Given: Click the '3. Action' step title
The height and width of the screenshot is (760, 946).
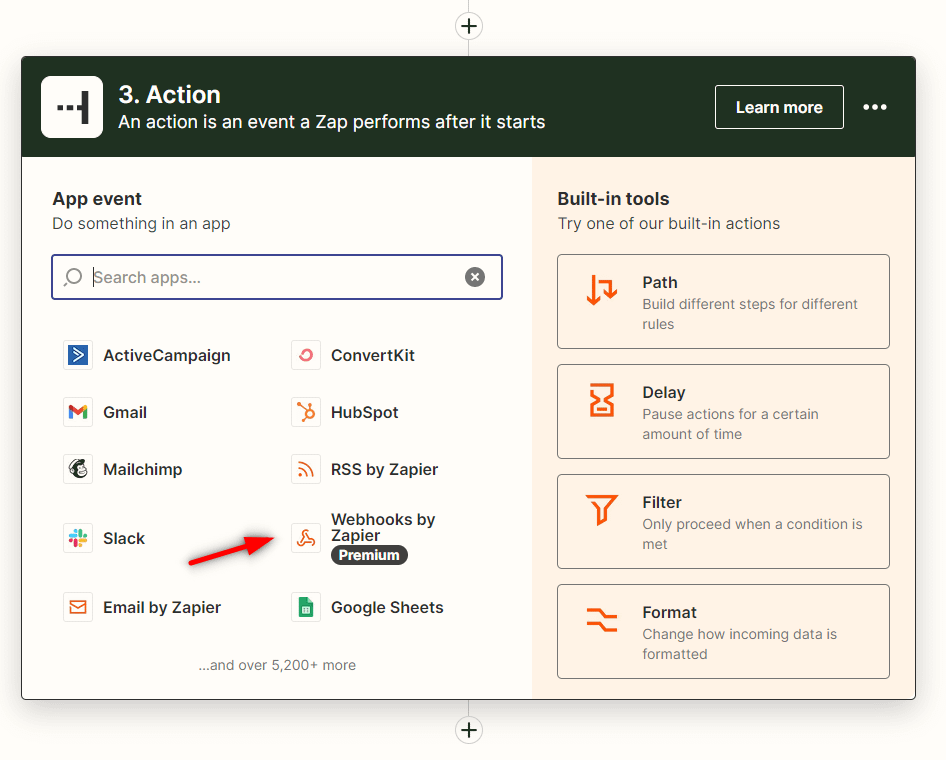Looking at the screenshot, I should tap(170, 95).
